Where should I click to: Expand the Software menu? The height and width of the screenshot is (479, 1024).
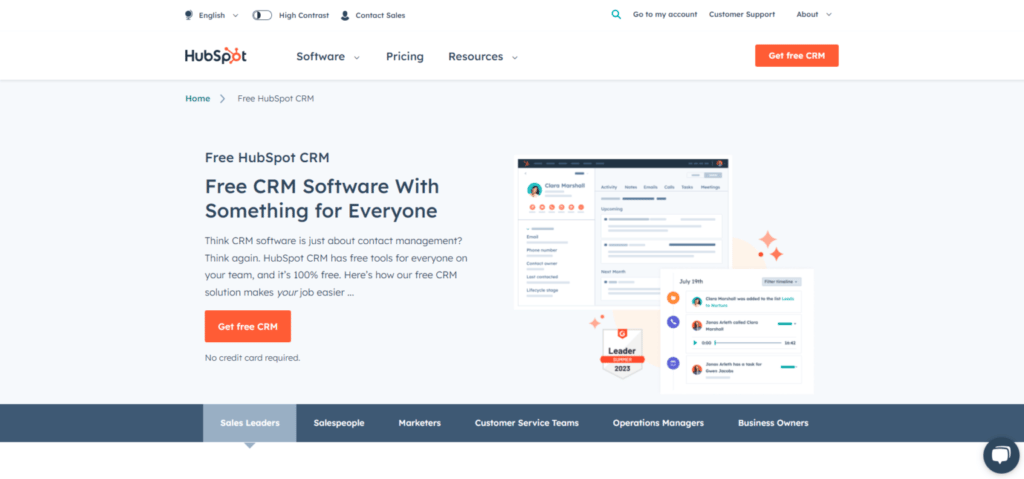(x=327, y=57)
